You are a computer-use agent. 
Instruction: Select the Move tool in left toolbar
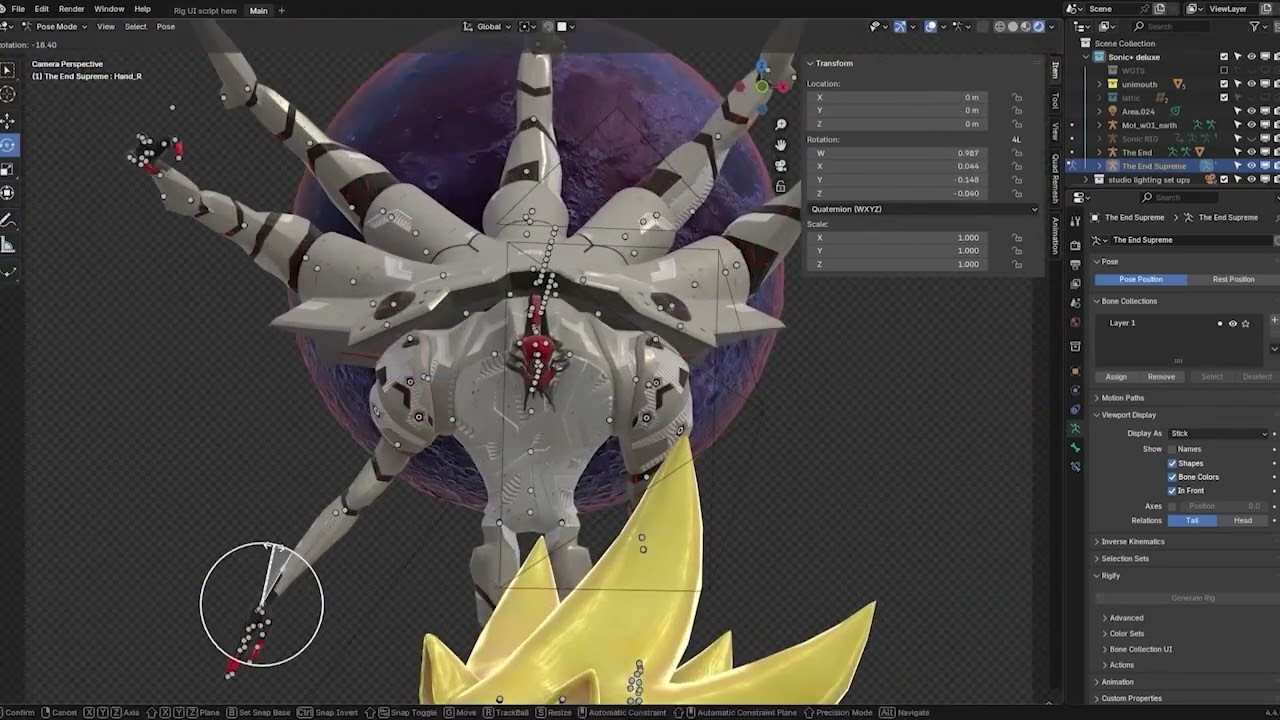click(7, 121)
